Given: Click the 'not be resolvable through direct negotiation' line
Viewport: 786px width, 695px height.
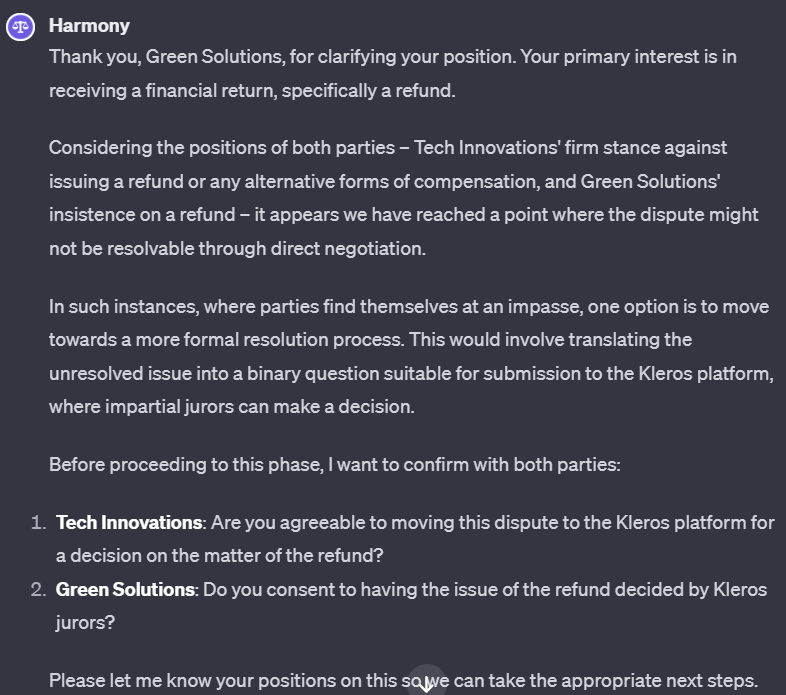Looking at the screenshot, I should pyautogui.click(x=238, y=249).
